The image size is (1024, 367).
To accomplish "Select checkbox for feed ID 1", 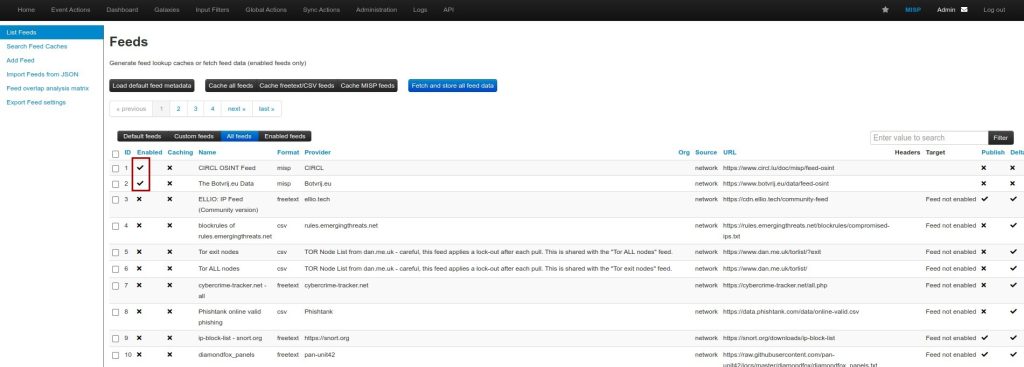I will point(116,168).
